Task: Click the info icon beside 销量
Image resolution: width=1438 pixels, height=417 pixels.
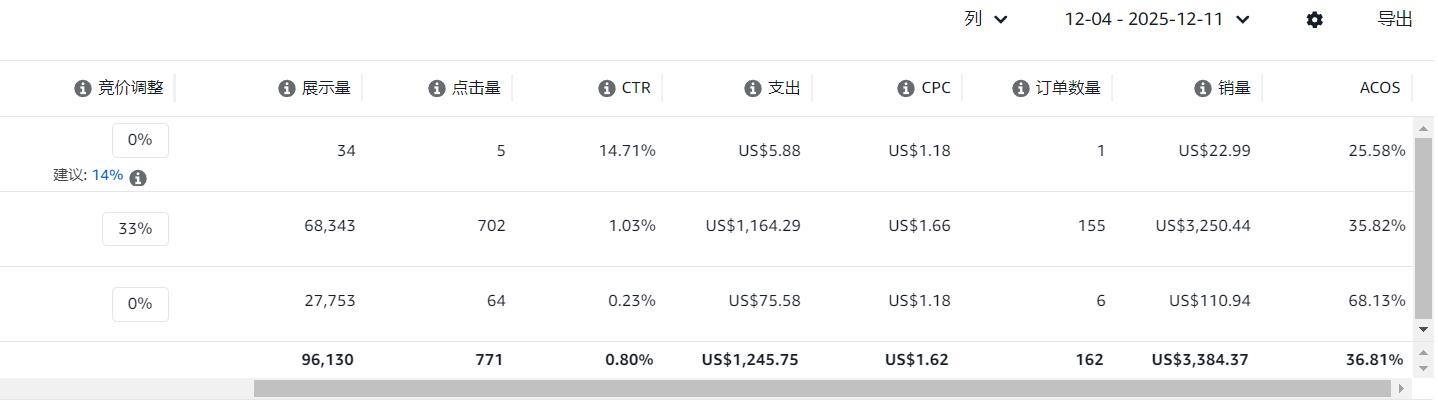Action: point(1203,88)
